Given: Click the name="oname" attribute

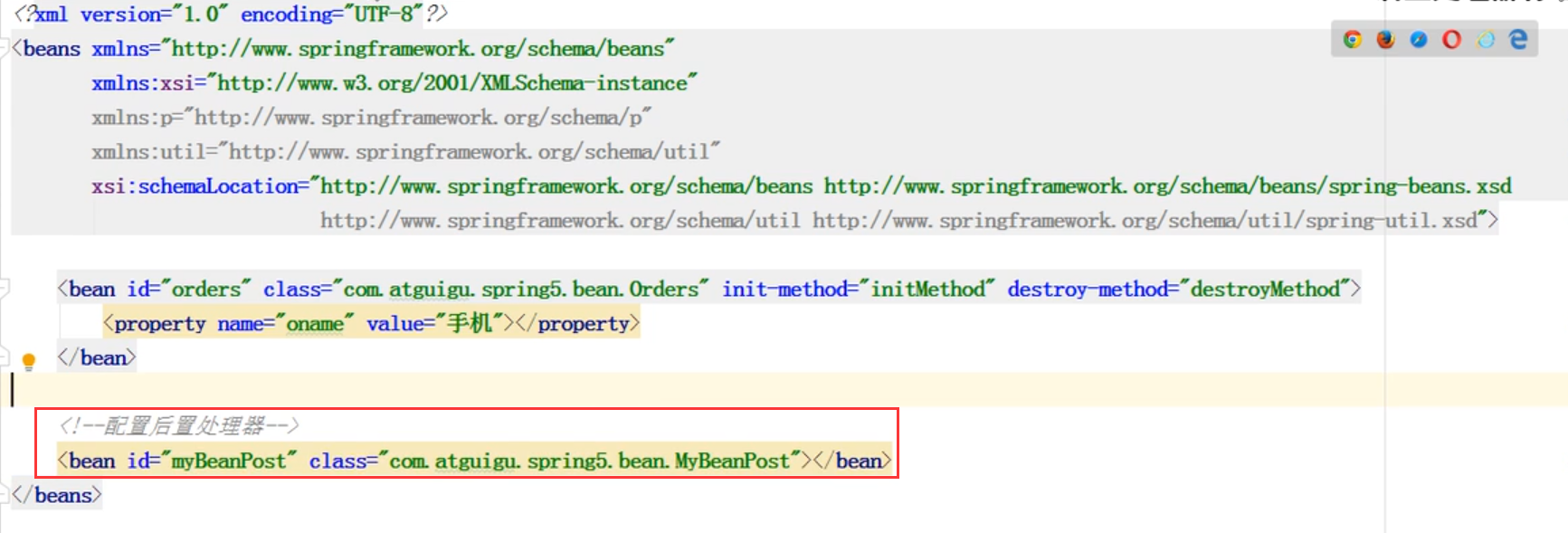Looking at the screenshot, I should pos(285,323).
